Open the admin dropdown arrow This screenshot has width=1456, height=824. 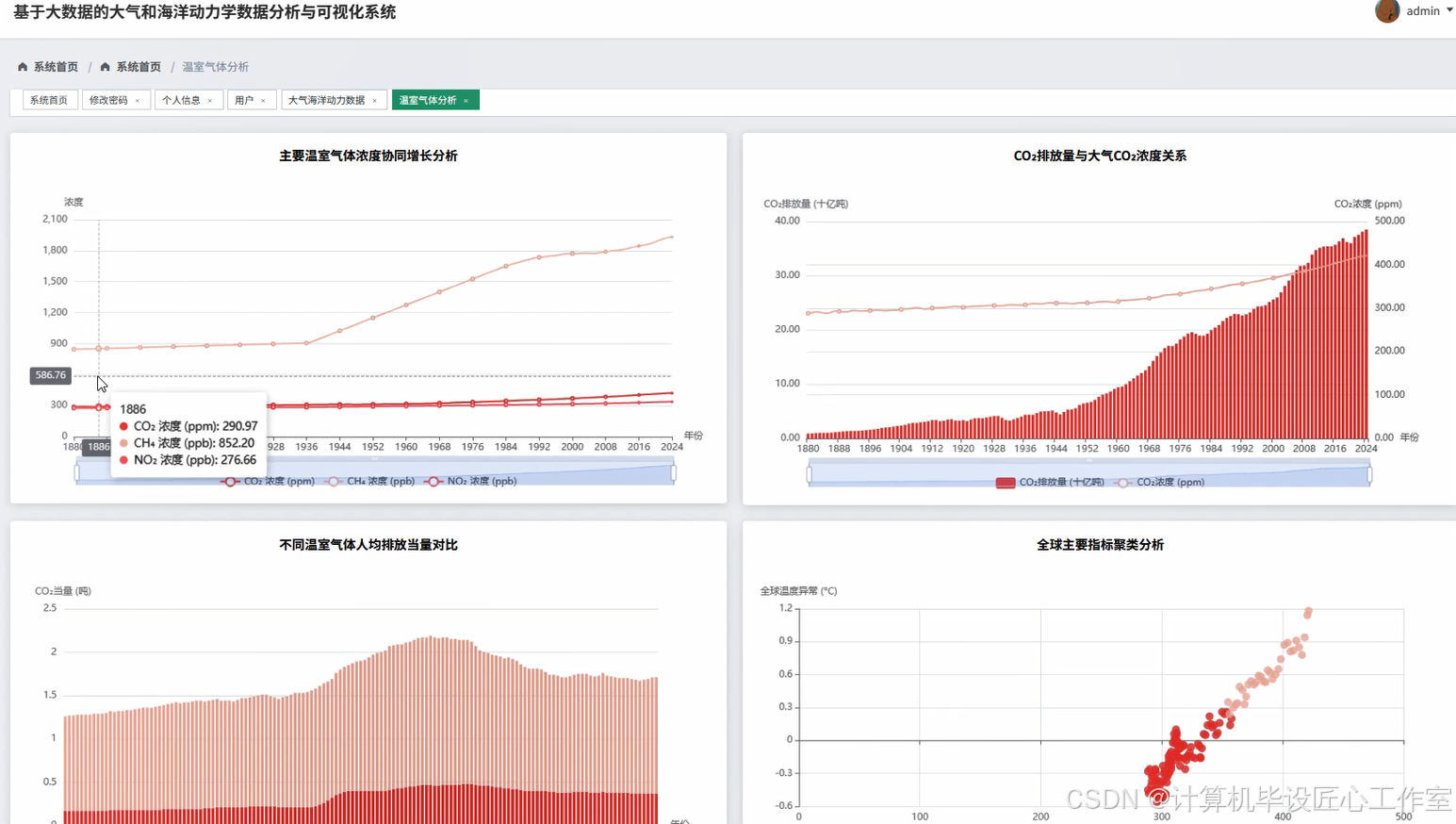click(1449, 10)
